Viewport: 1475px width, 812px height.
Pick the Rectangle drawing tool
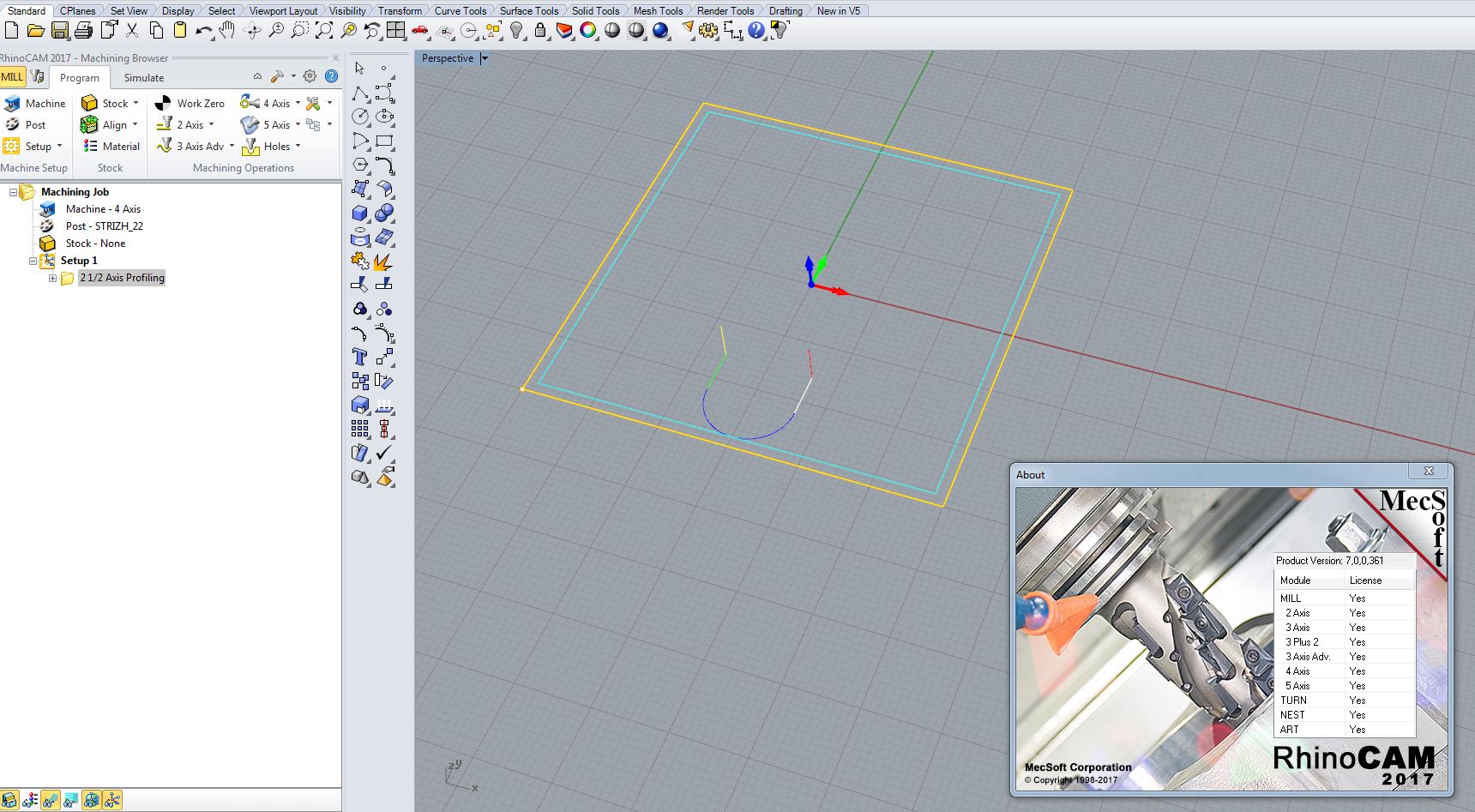[385, 141]
